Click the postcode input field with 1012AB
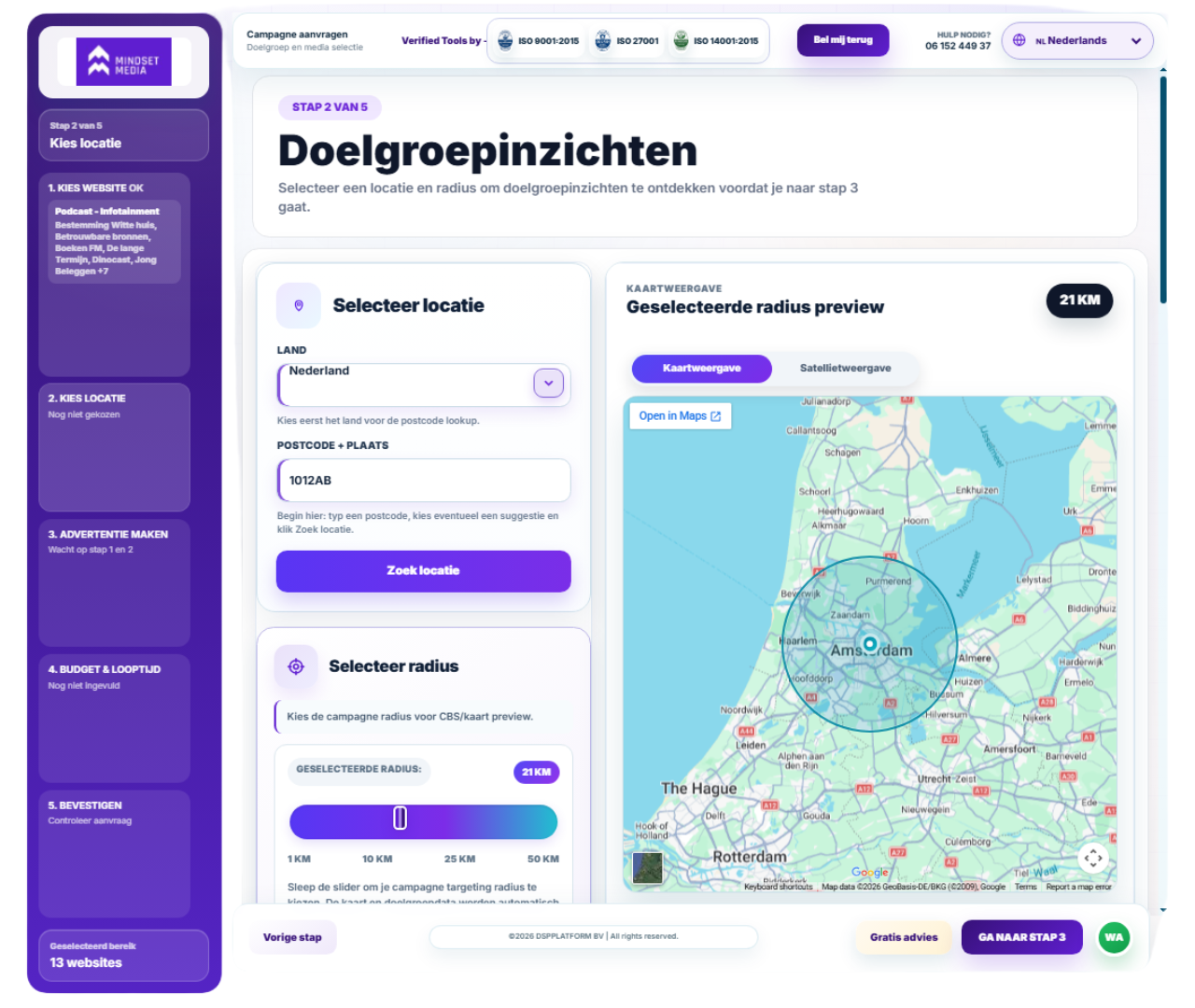The height and width of the screenshot is (1008, 1195). click(424, 481)
